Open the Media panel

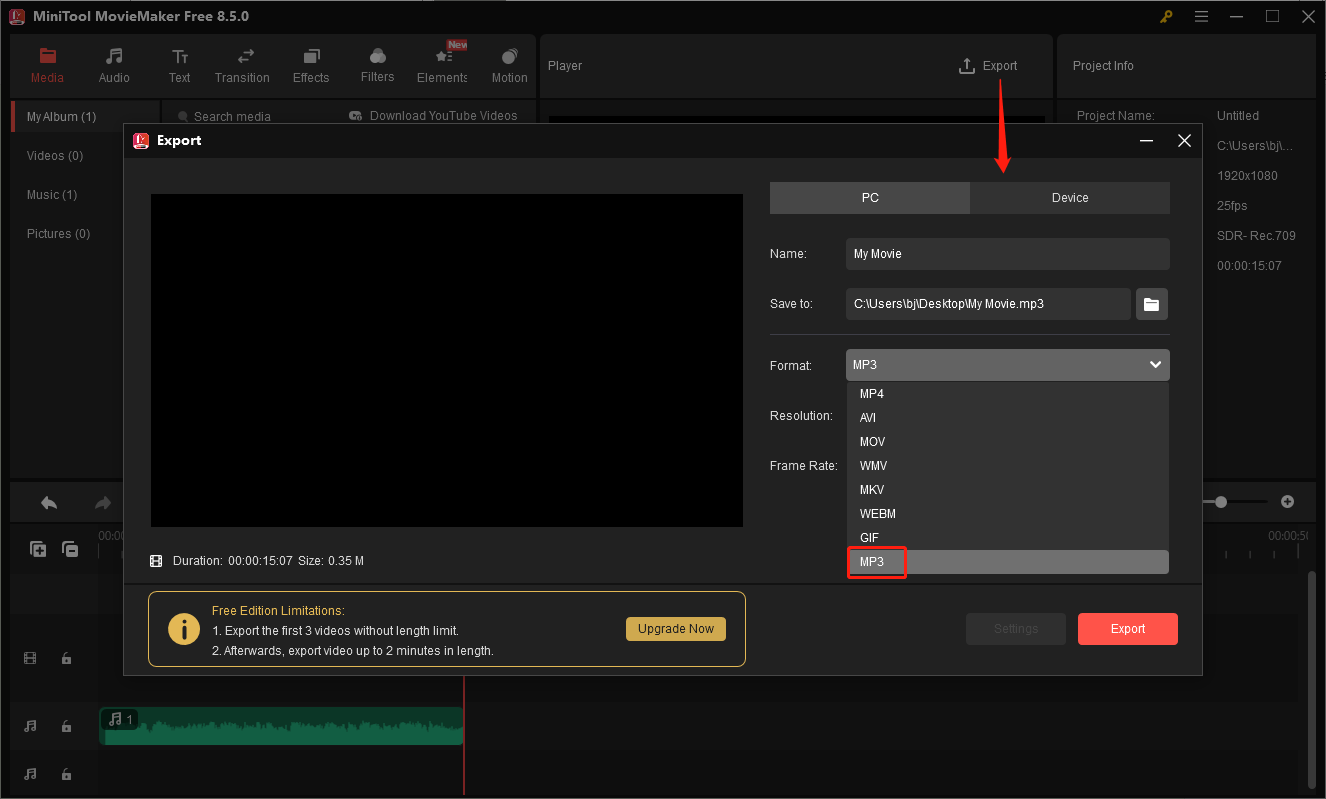tap(47, 65)
